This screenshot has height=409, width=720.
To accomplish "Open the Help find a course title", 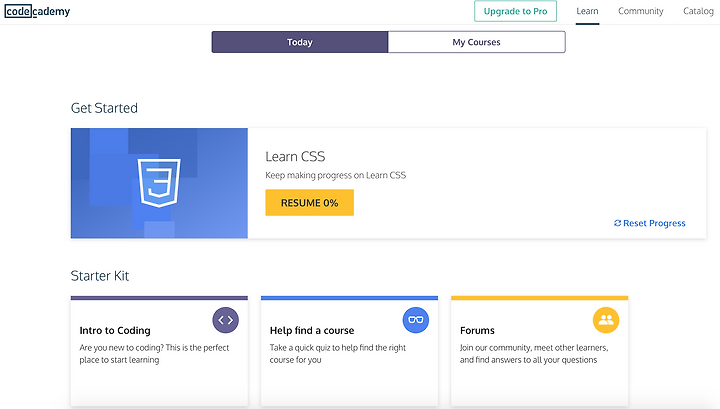I will point(312,331).
